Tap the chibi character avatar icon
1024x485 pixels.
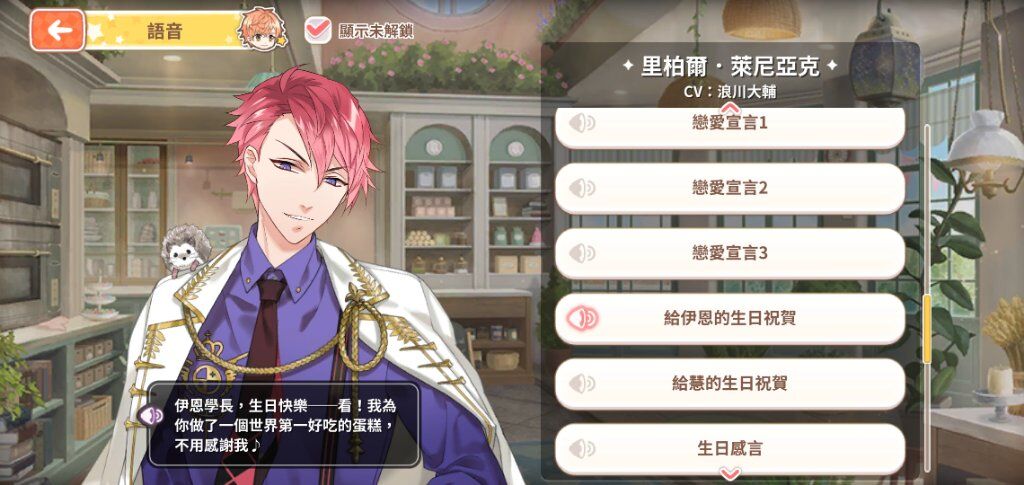(262, 30)
